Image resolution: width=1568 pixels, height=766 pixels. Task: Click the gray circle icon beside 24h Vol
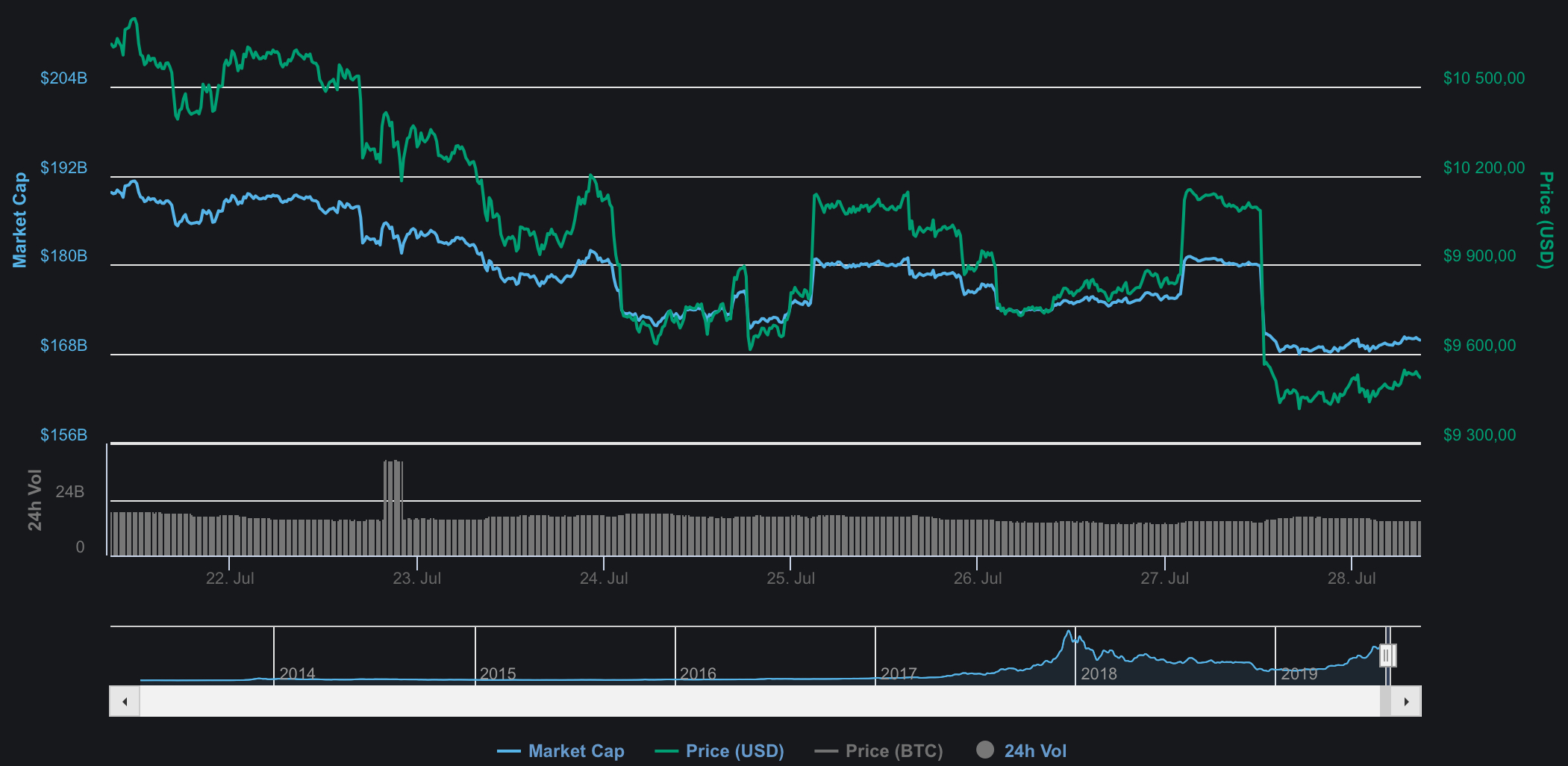(x=985, y=750)
